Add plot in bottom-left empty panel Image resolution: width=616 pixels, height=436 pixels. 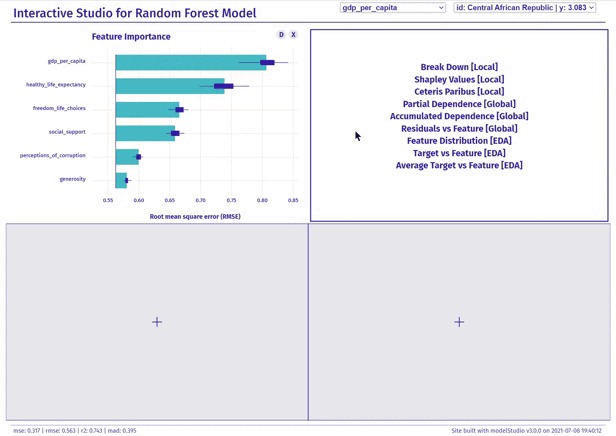tap(157, 322)
